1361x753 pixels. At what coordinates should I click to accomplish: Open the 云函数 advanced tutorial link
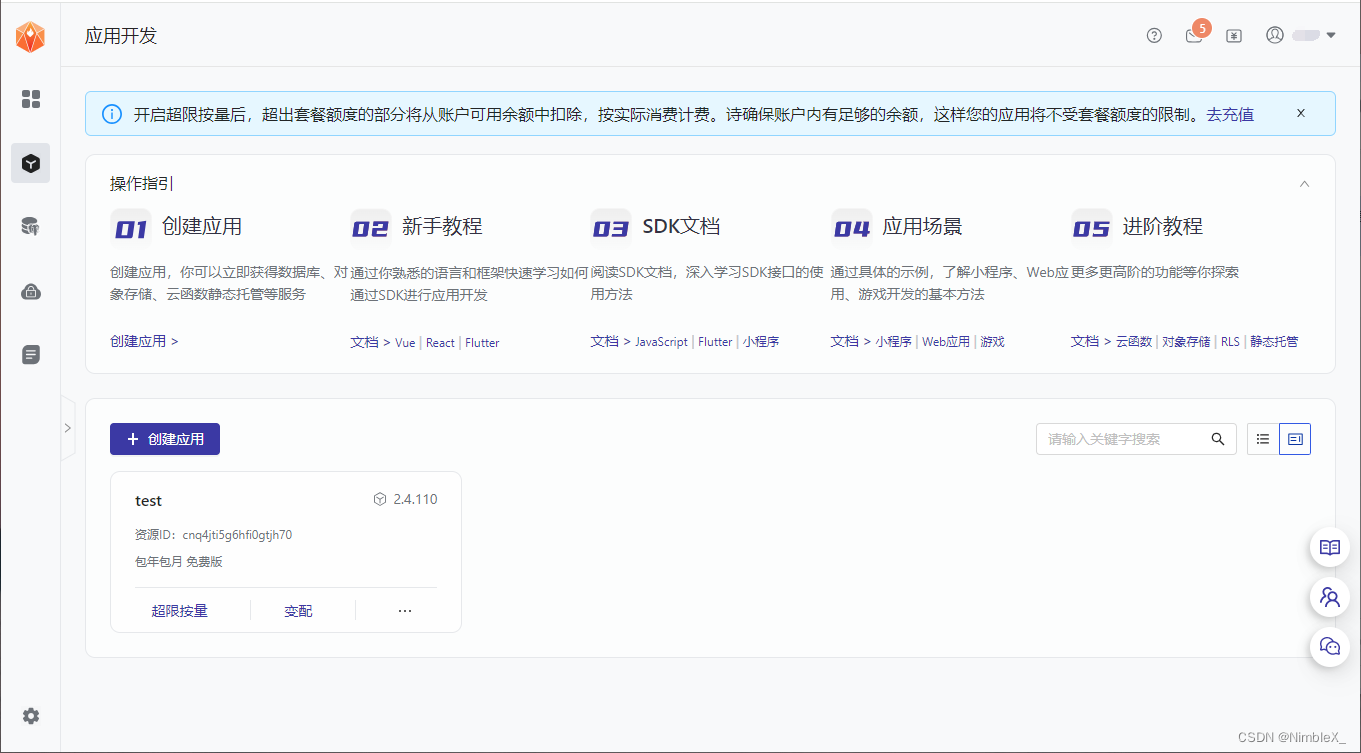pos(1134,341)
